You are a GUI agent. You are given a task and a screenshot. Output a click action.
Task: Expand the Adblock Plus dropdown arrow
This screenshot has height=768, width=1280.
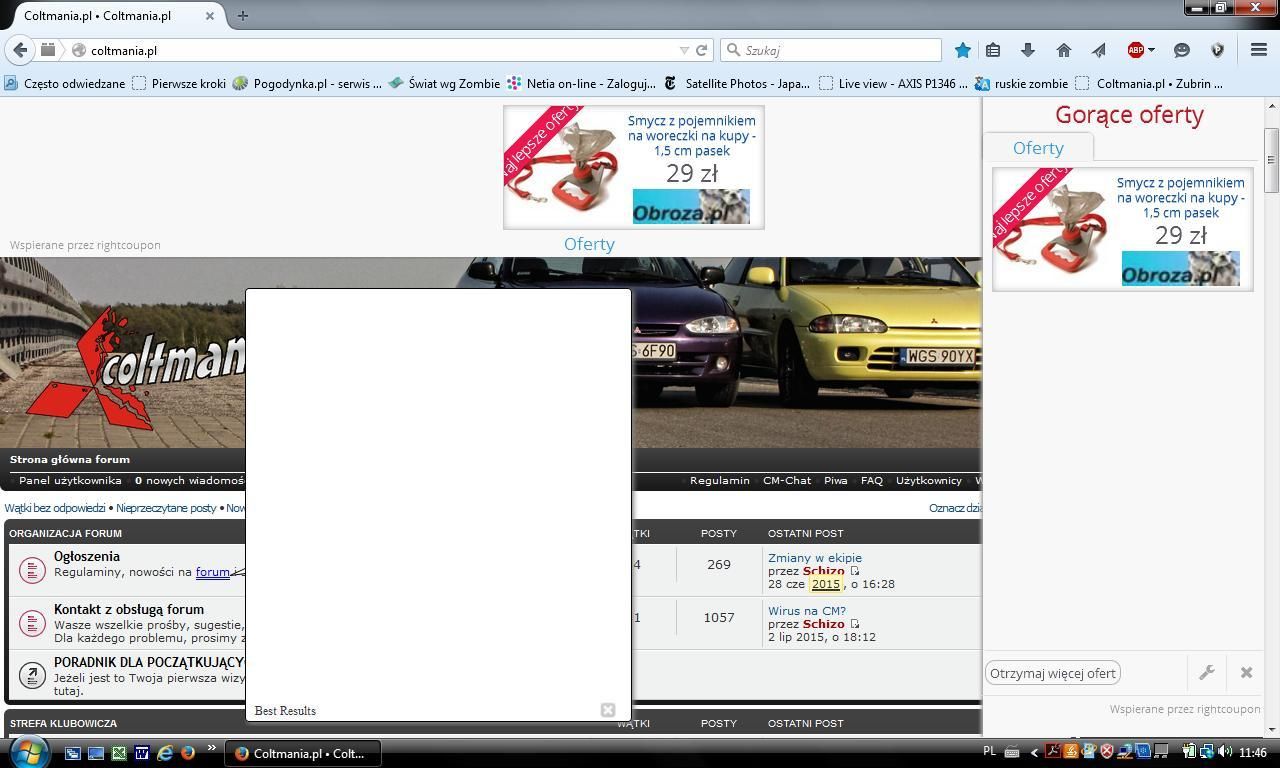[1151, 50]
